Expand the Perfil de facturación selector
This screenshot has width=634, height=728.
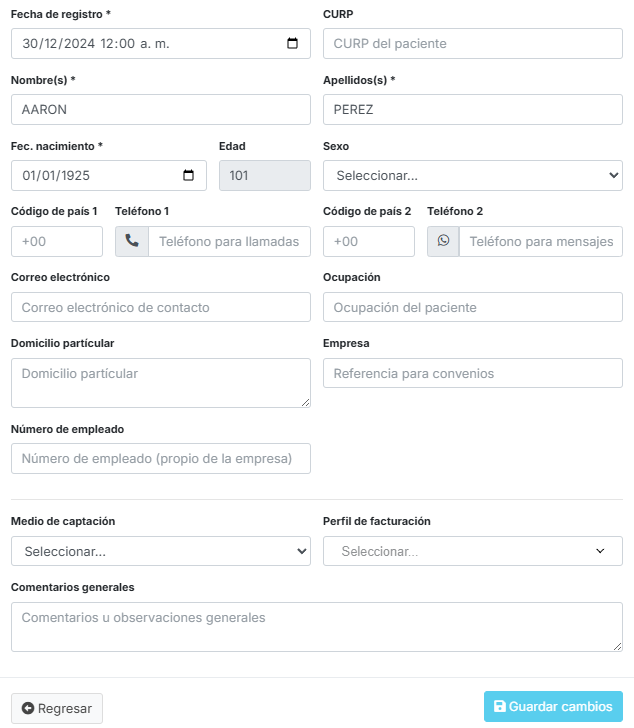point(472,552)
